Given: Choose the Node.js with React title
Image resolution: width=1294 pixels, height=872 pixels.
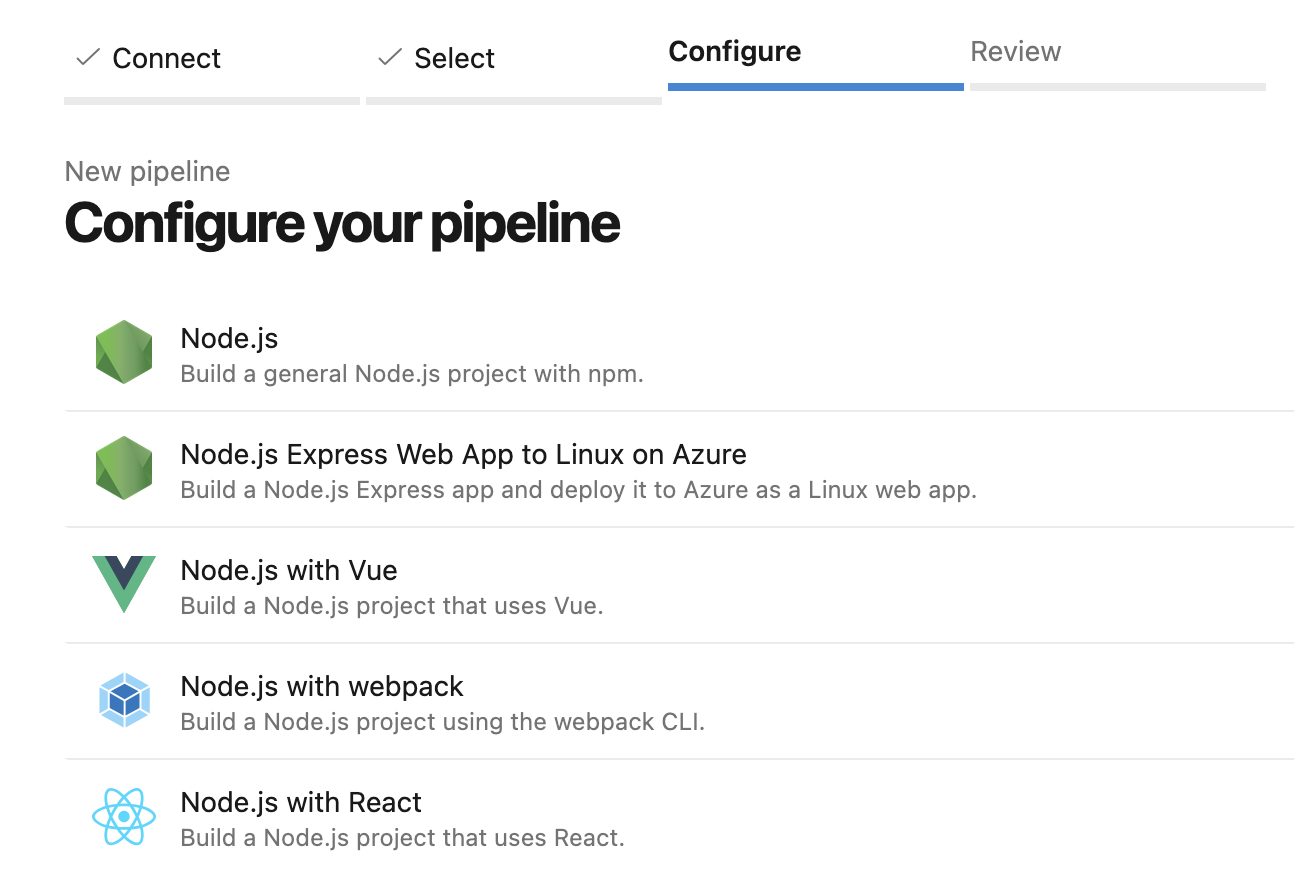Looking at the screenshot, I should click(x=301, y=803).
